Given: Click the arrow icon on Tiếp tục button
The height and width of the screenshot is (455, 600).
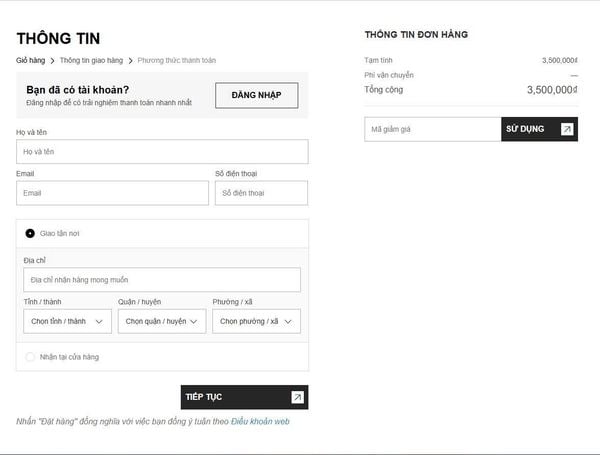Looking at the screenshot, I should (297, 397).
